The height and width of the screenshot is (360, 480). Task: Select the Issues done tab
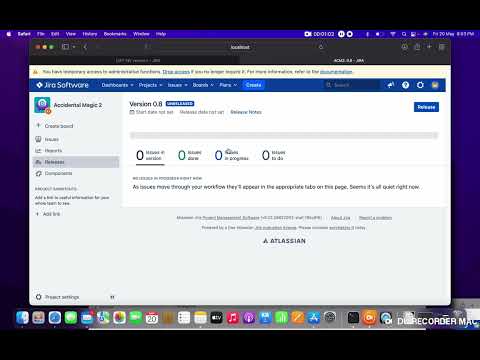(190, 155)
